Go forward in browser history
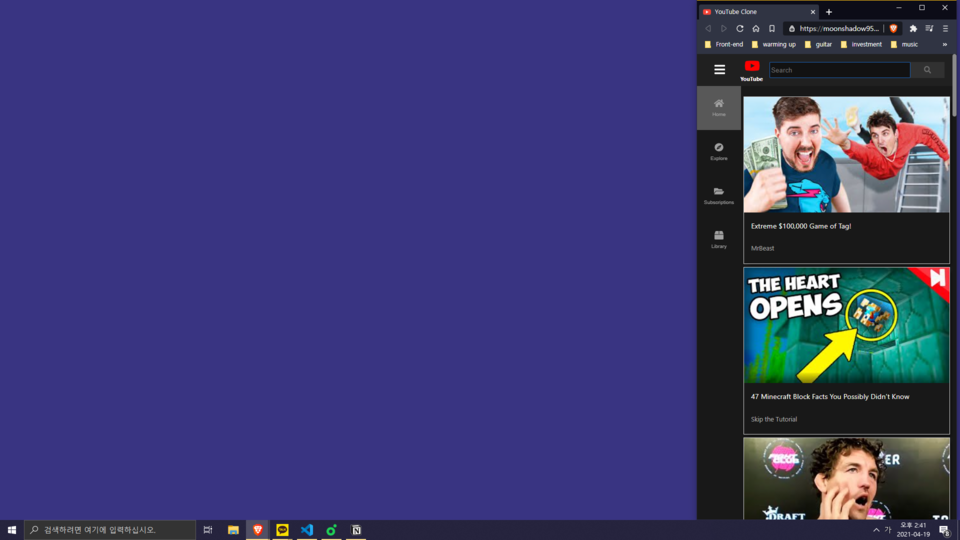The width and height of the screenshot is (960, 540). 724,29
